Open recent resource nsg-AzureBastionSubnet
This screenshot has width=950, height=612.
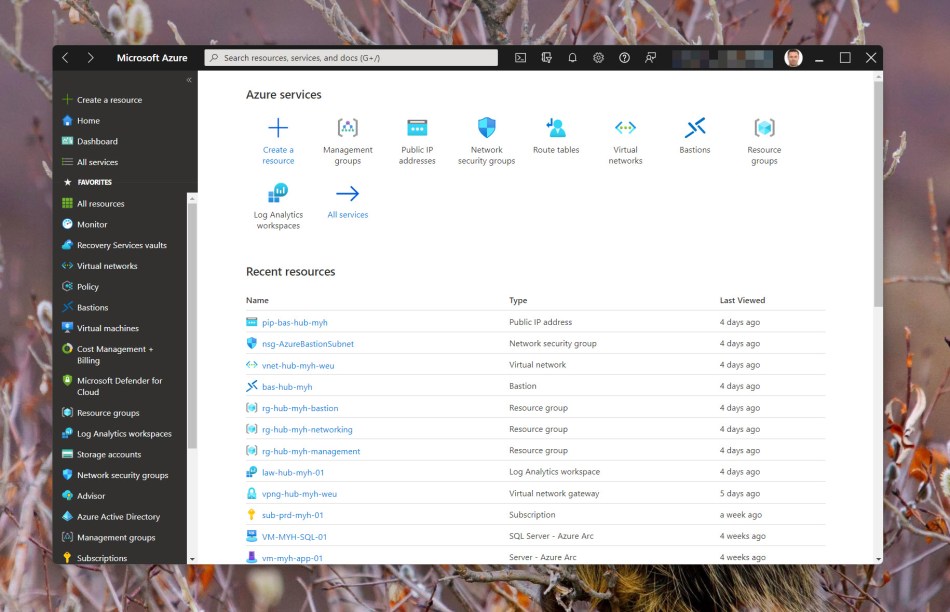[308, 344]
